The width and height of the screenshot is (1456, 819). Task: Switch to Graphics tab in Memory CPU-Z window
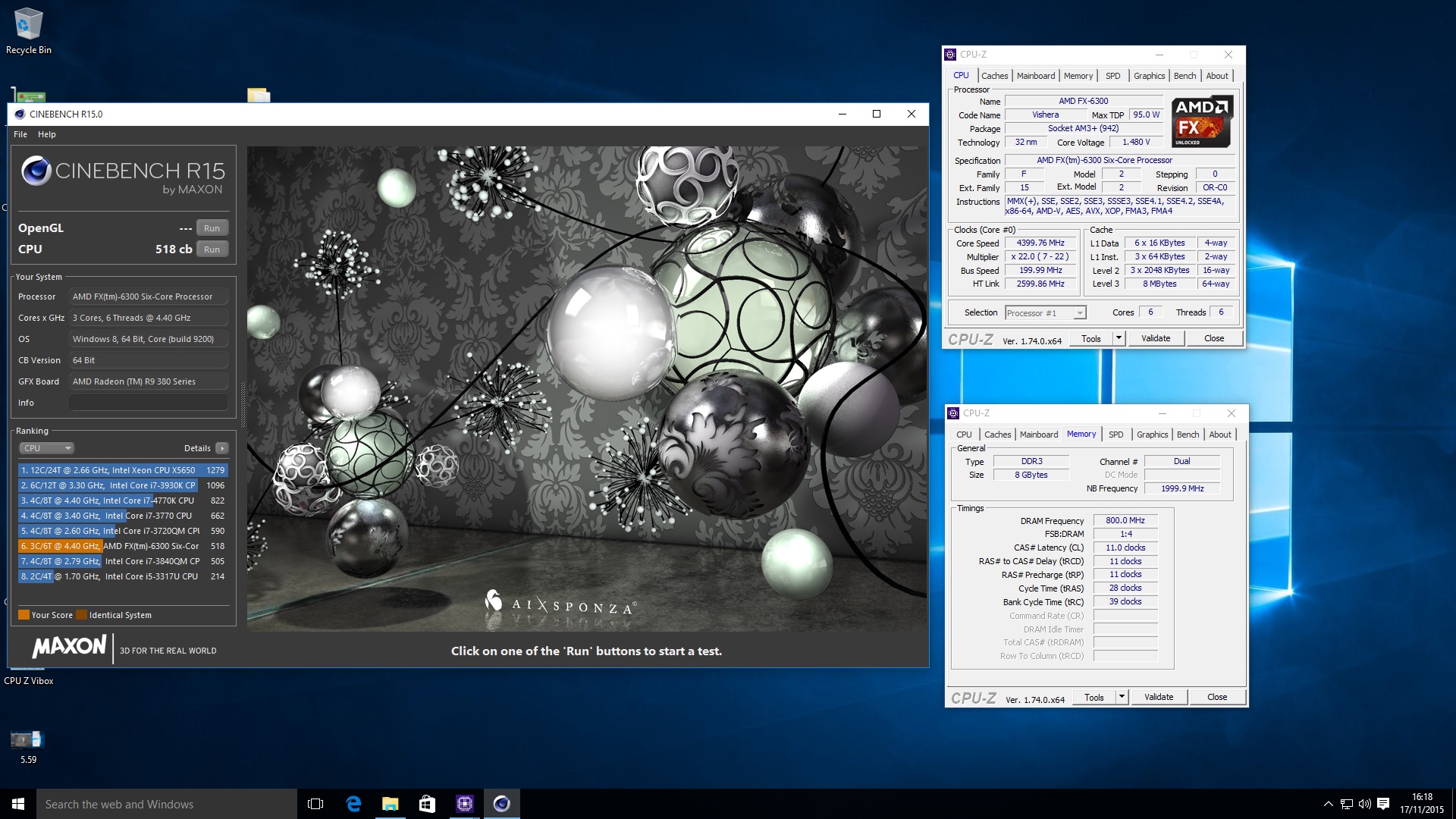(1152, 435)
